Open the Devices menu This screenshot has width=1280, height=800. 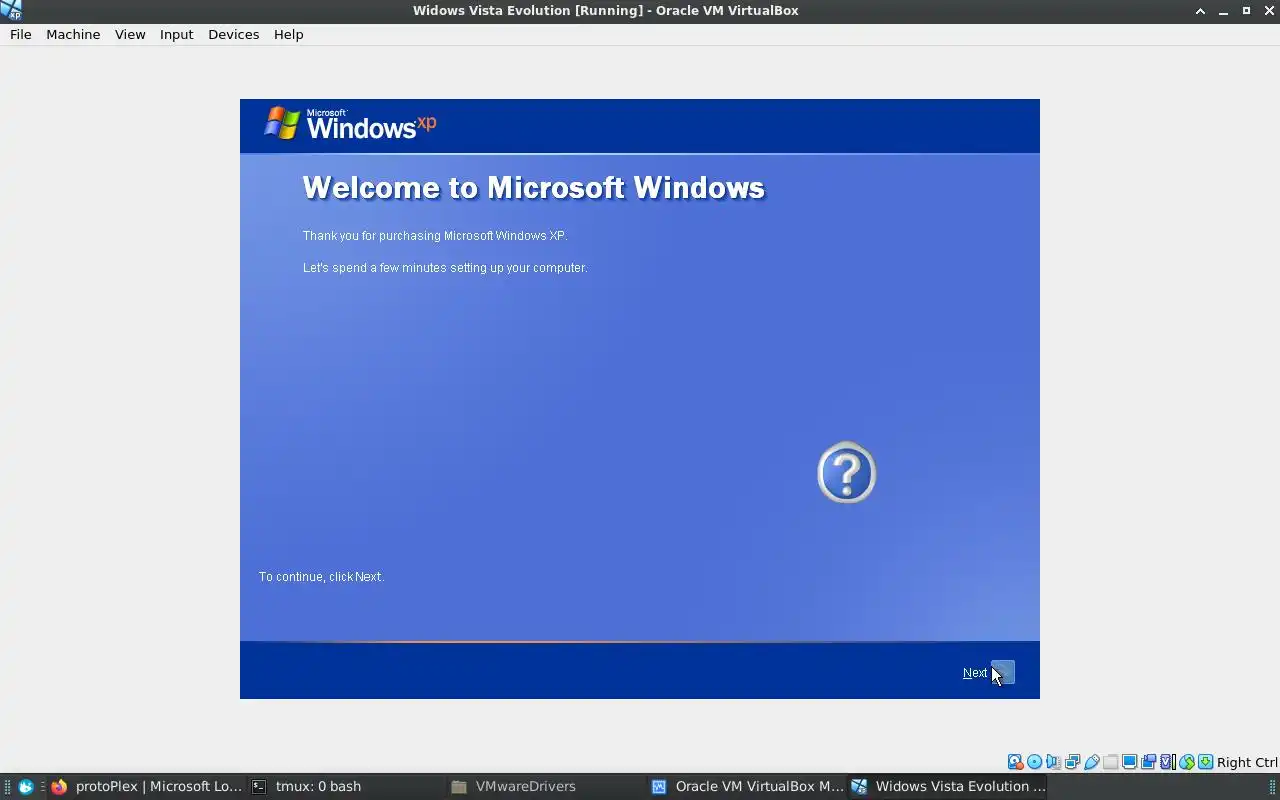click(x=233, y=34)
